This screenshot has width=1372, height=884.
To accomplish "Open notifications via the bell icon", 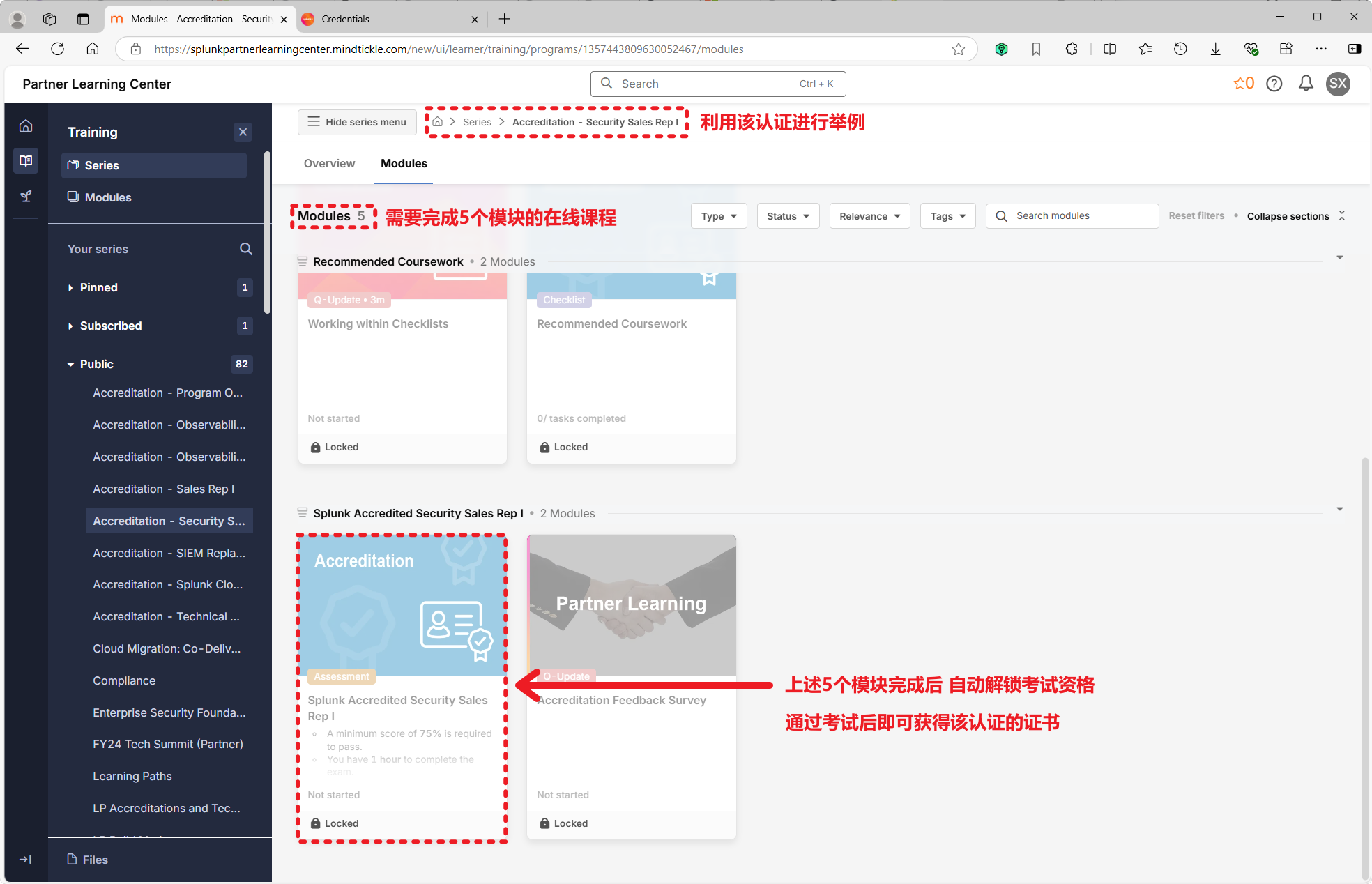I will point(1306,84).
